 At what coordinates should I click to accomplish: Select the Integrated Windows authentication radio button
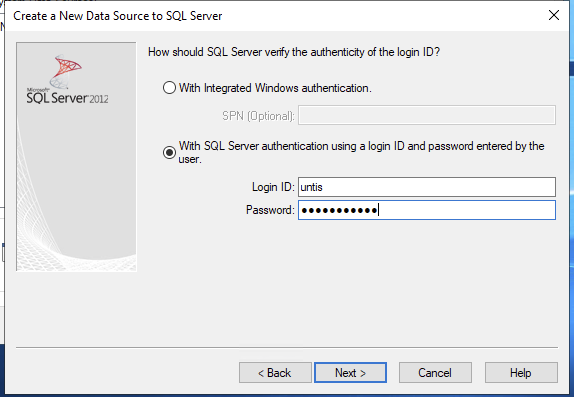pyautogui.click(x=169, y=88)
